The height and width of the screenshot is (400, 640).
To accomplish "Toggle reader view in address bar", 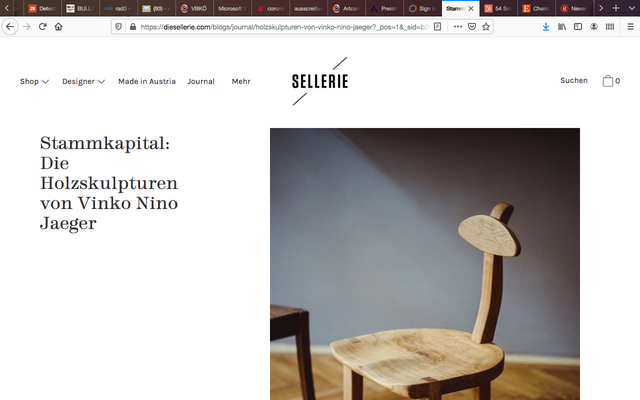I will click(x=438, y=27).
